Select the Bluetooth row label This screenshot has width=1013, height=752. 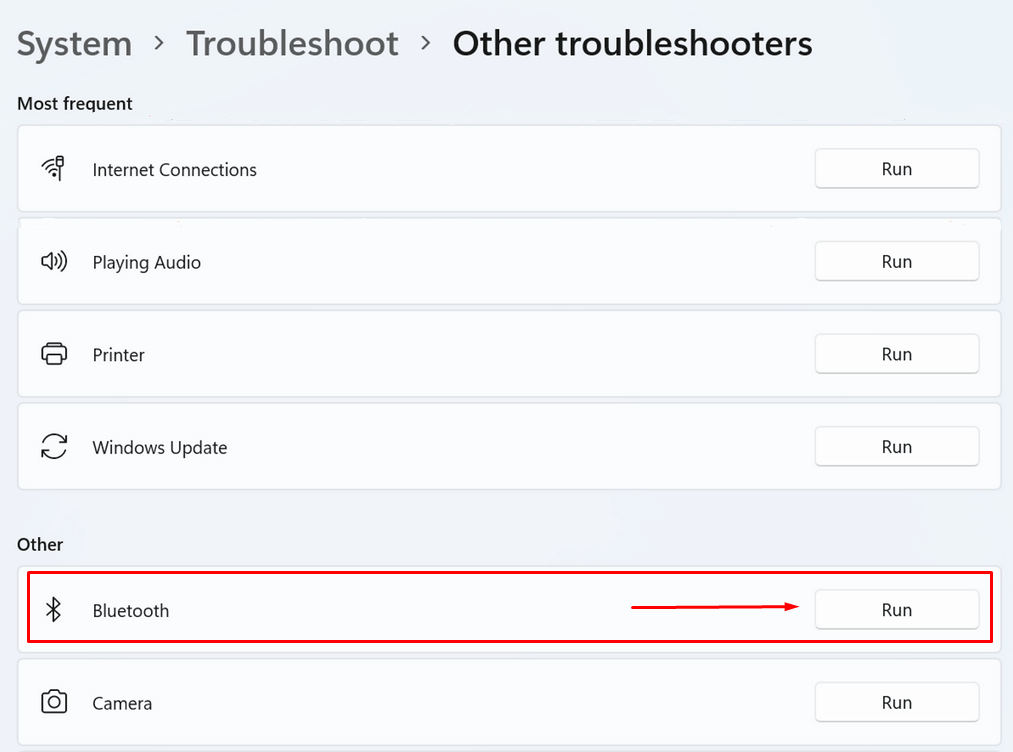pyautogui.click(x=130, y=611)
